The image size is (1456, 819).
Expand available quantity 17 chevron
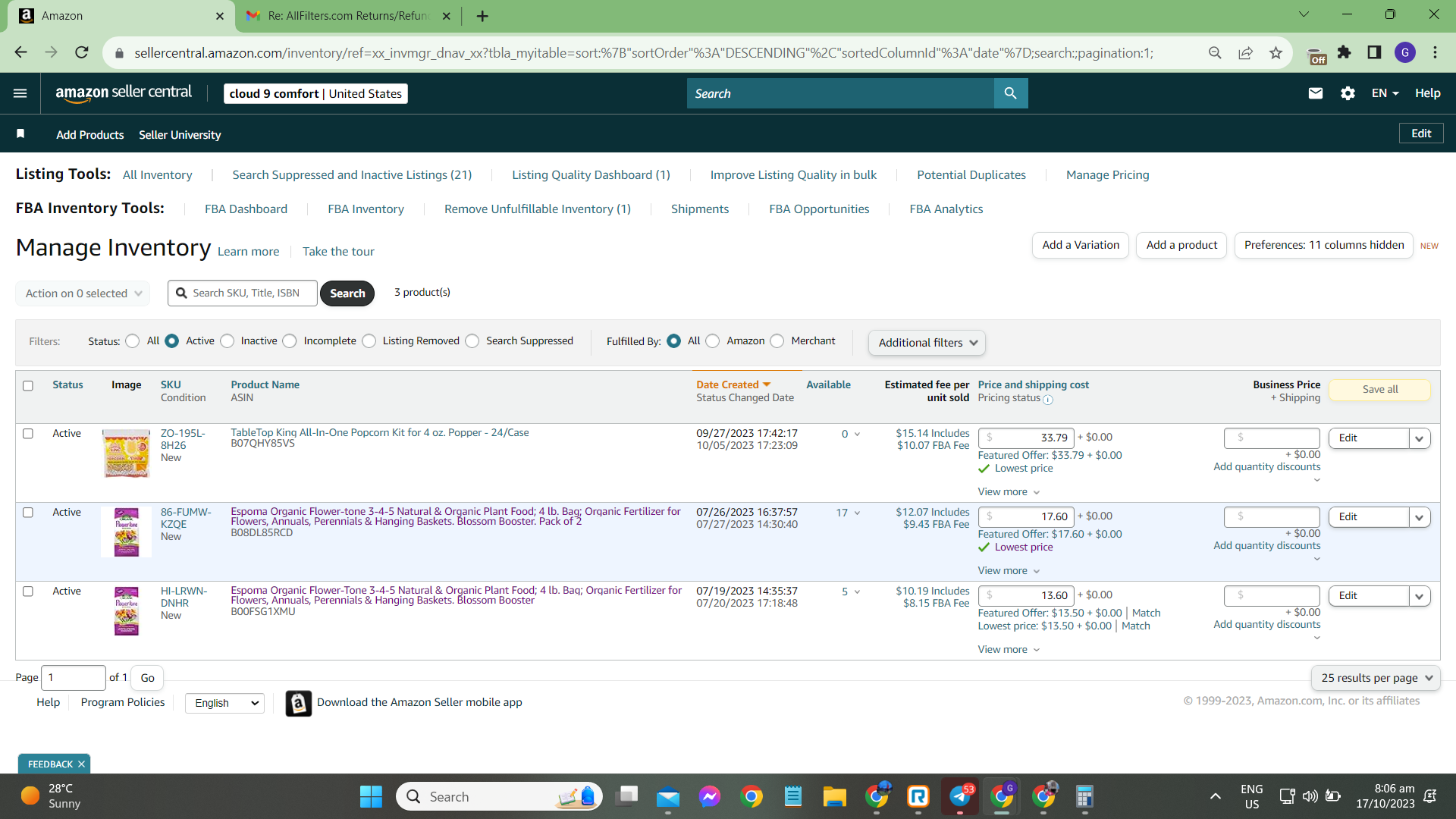[x=858, y=513]
